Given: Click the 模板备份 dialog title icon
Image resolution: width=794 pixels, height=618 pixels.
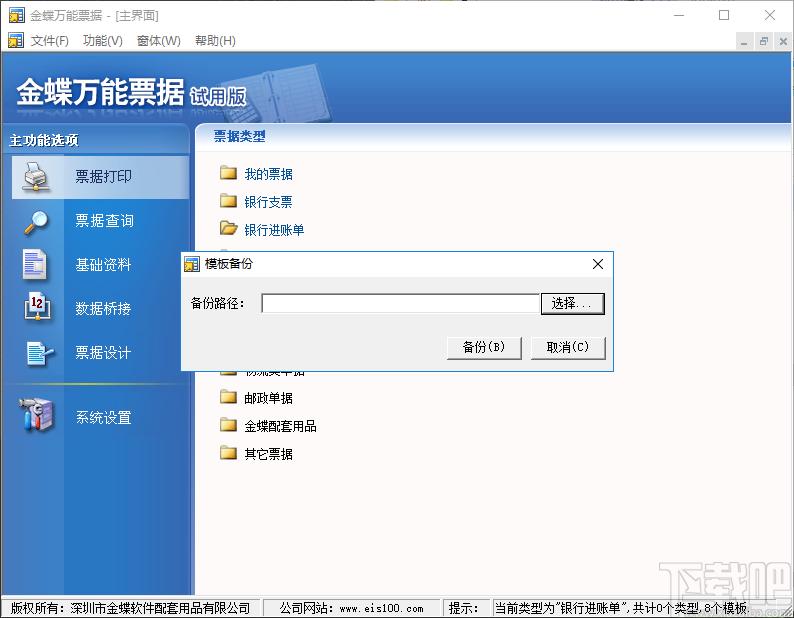Looking at the screenshot, I should pos(192,264).
